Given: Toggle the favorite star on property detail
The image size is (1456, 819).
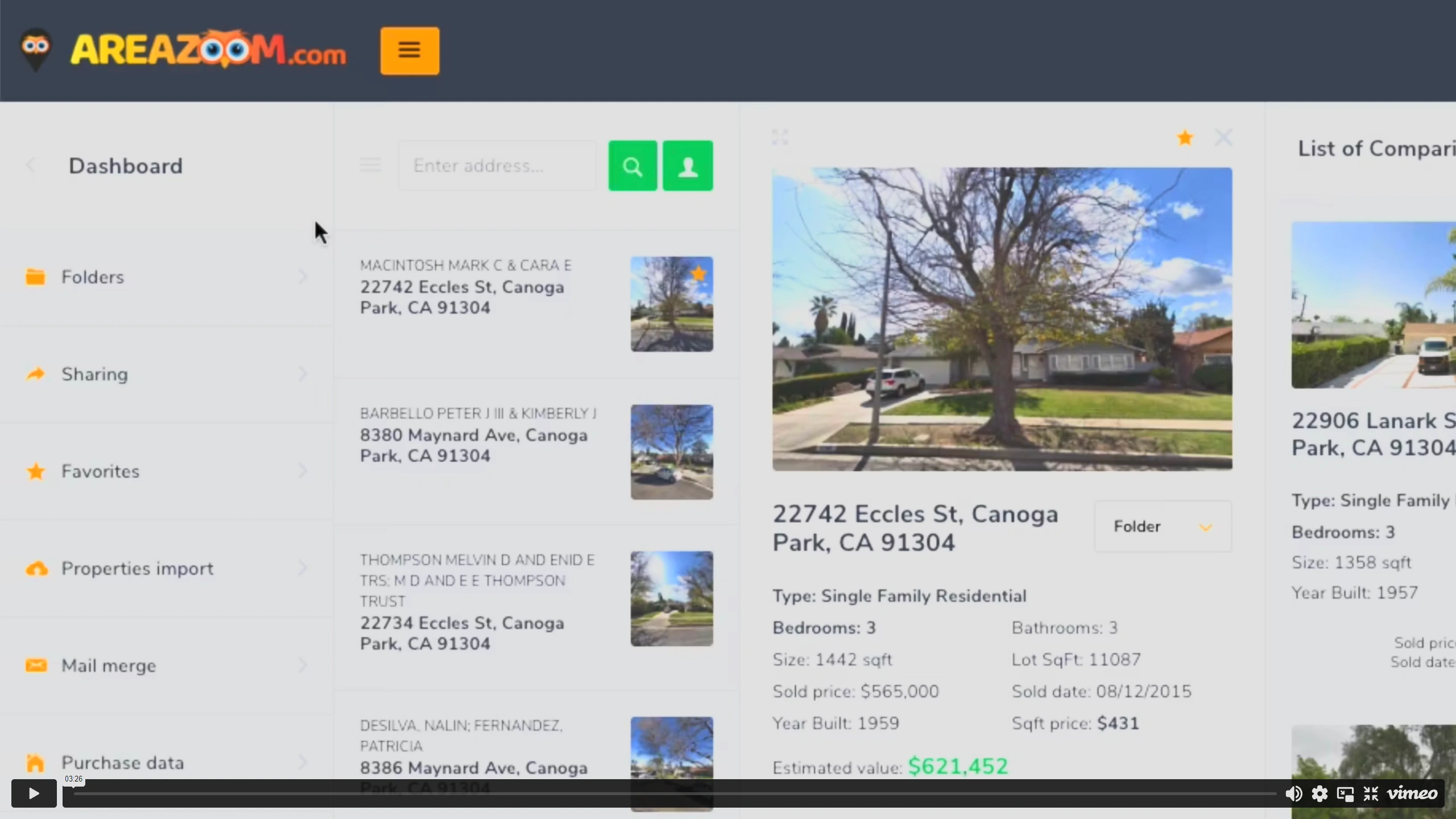Looking at the screenshot, I should 1185,137.
